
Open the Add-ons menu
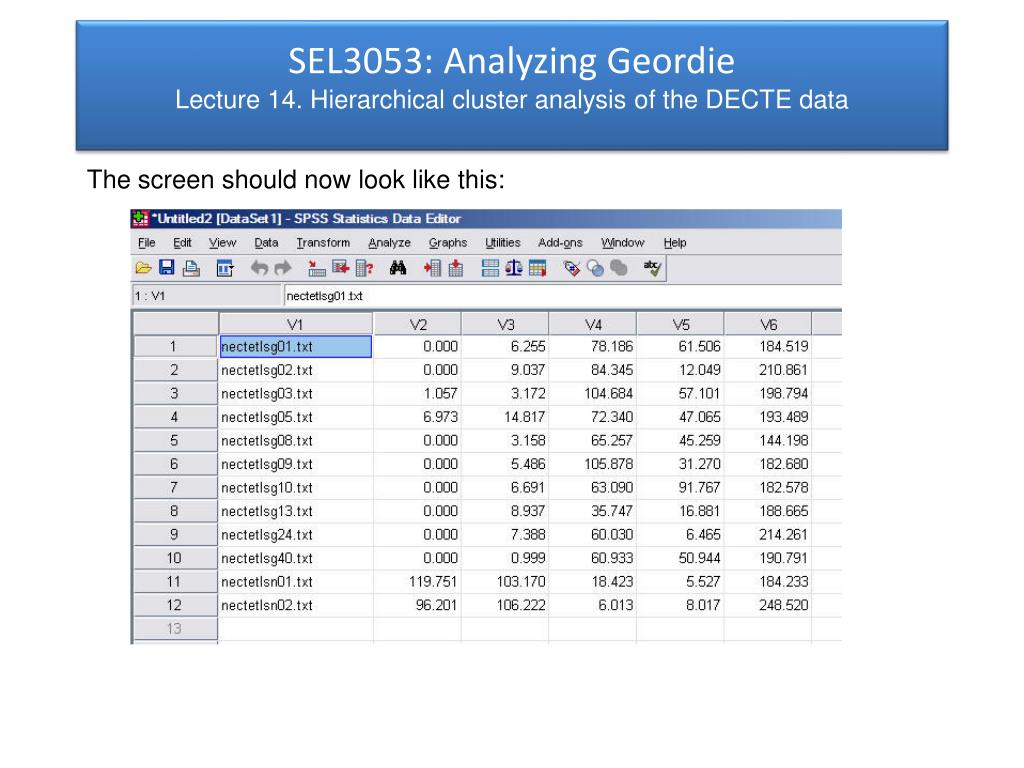(560, 243)
